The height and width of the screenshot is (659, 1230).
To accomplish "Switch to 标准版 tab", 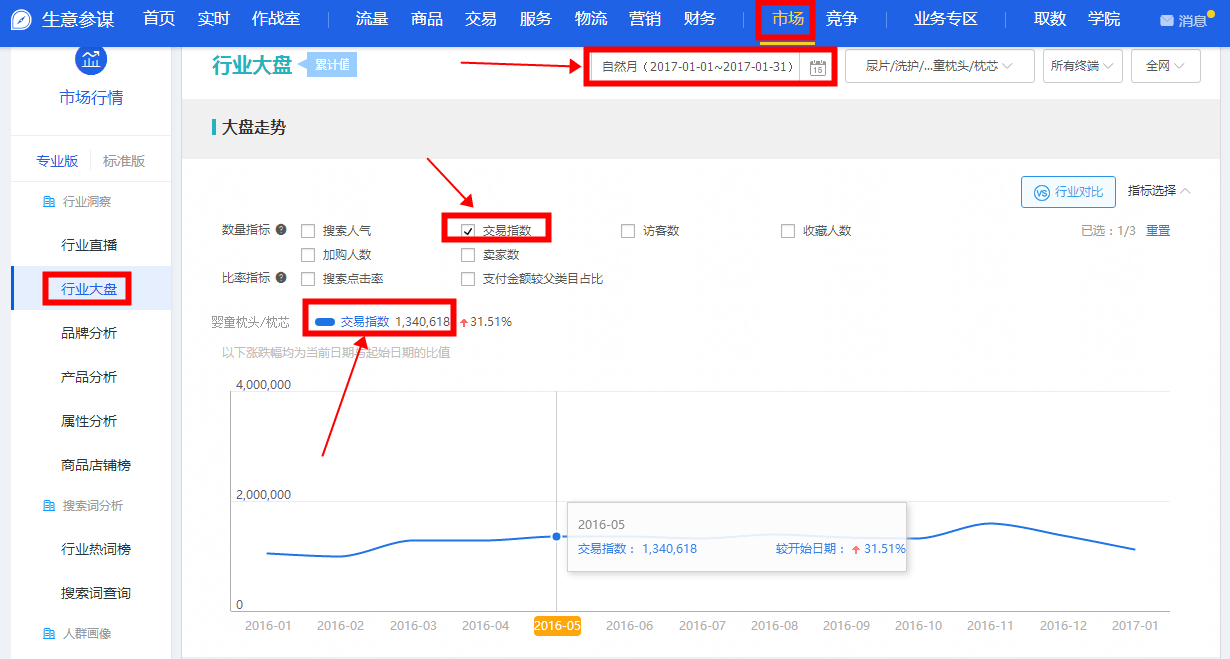I will tap(124, 161).
